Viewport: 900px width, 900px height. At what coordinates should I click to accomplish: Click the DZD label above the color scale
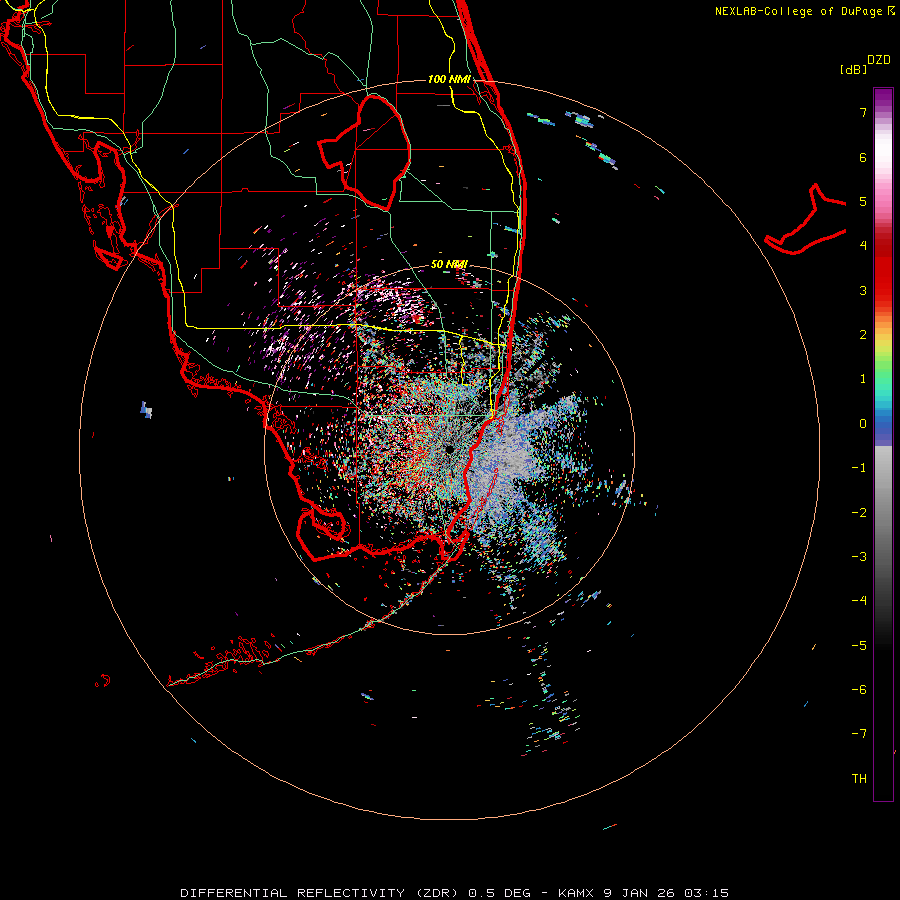coord(879,60)
